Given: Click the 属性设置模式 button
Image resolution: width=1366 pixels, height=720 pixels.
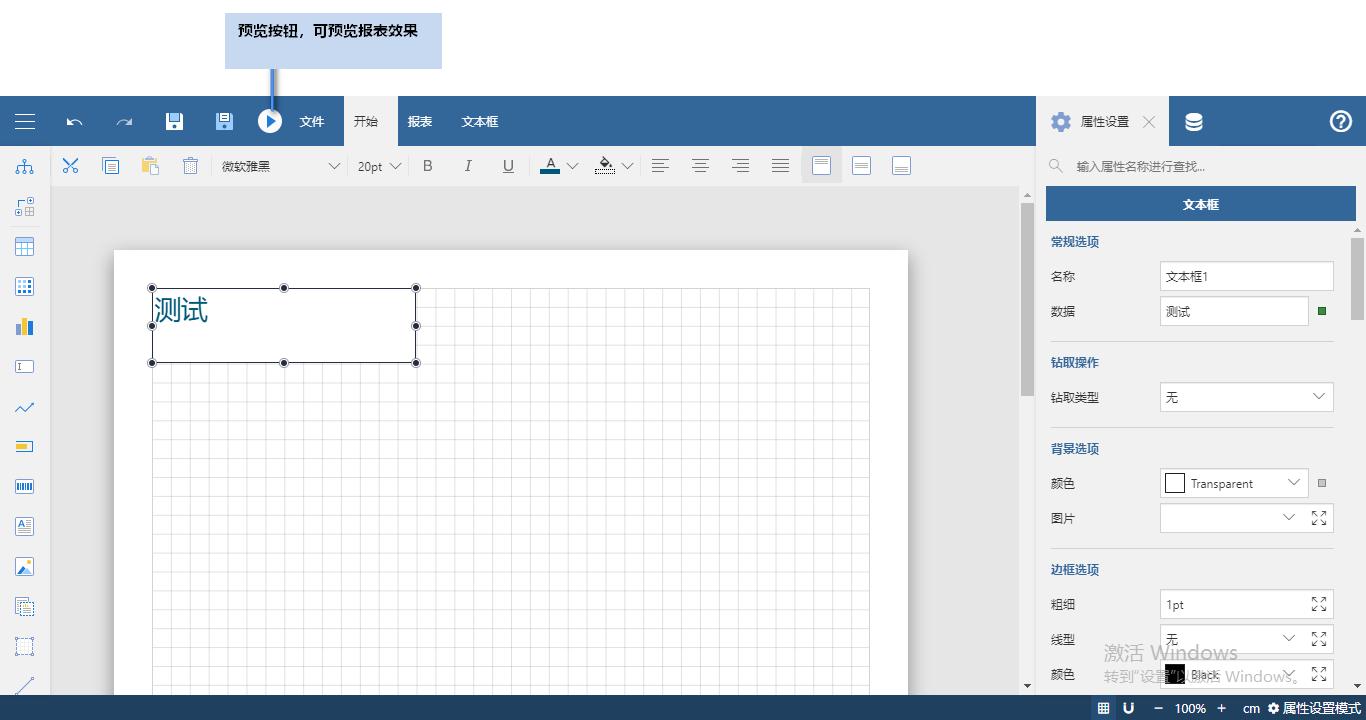Looking at the screenshot, I should [1311, 708].
